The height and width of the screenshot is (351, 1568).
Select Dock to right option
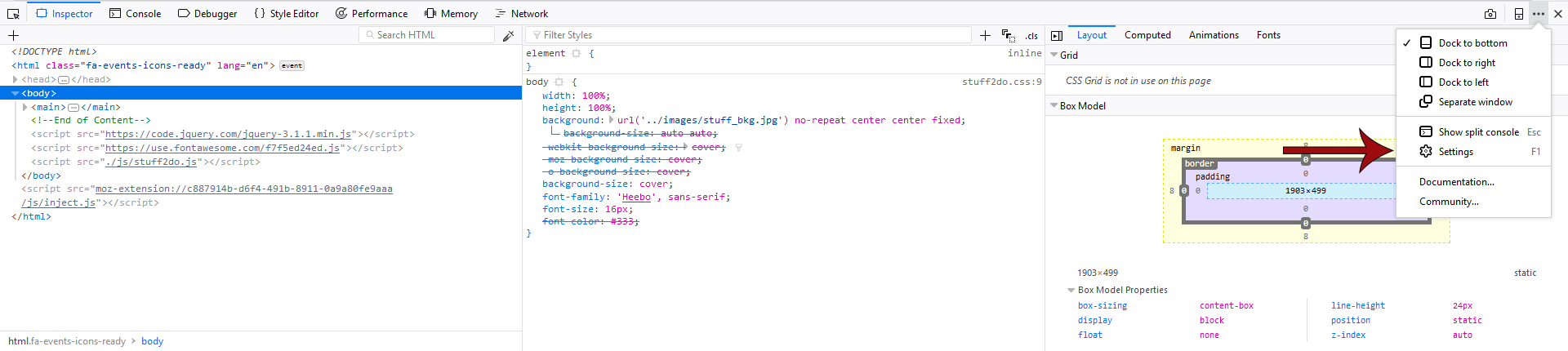click(x=1467, y=63)
